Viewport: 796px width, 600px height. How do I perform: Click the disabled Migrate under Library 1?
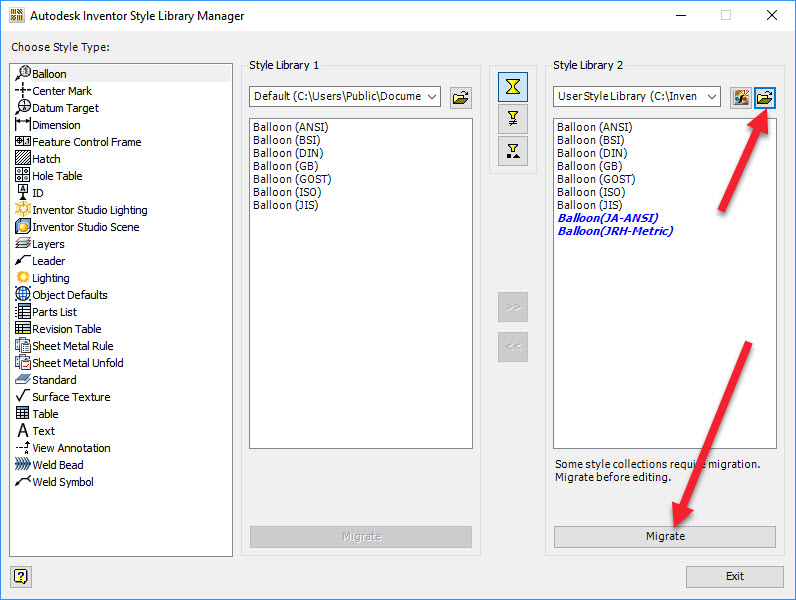tap(361, 537)
